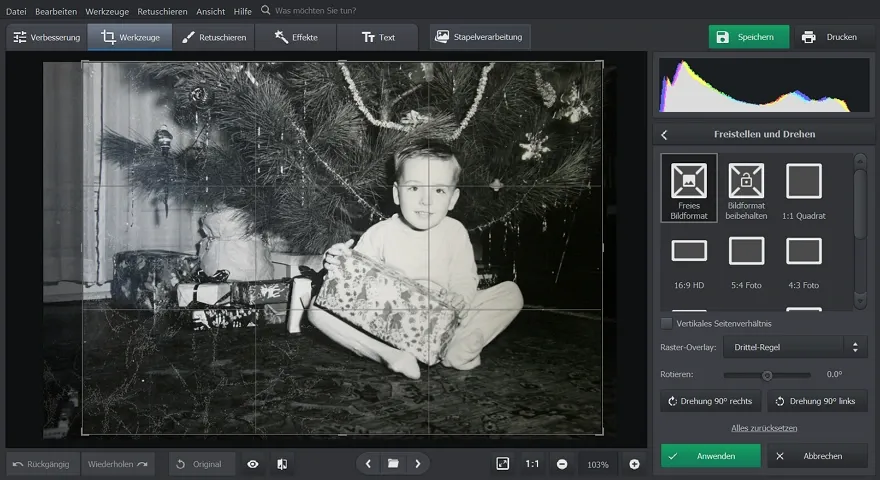Screen dimensions: 880x480
Task: Click the Rückgängig undo button
Action: pos(42,464)
